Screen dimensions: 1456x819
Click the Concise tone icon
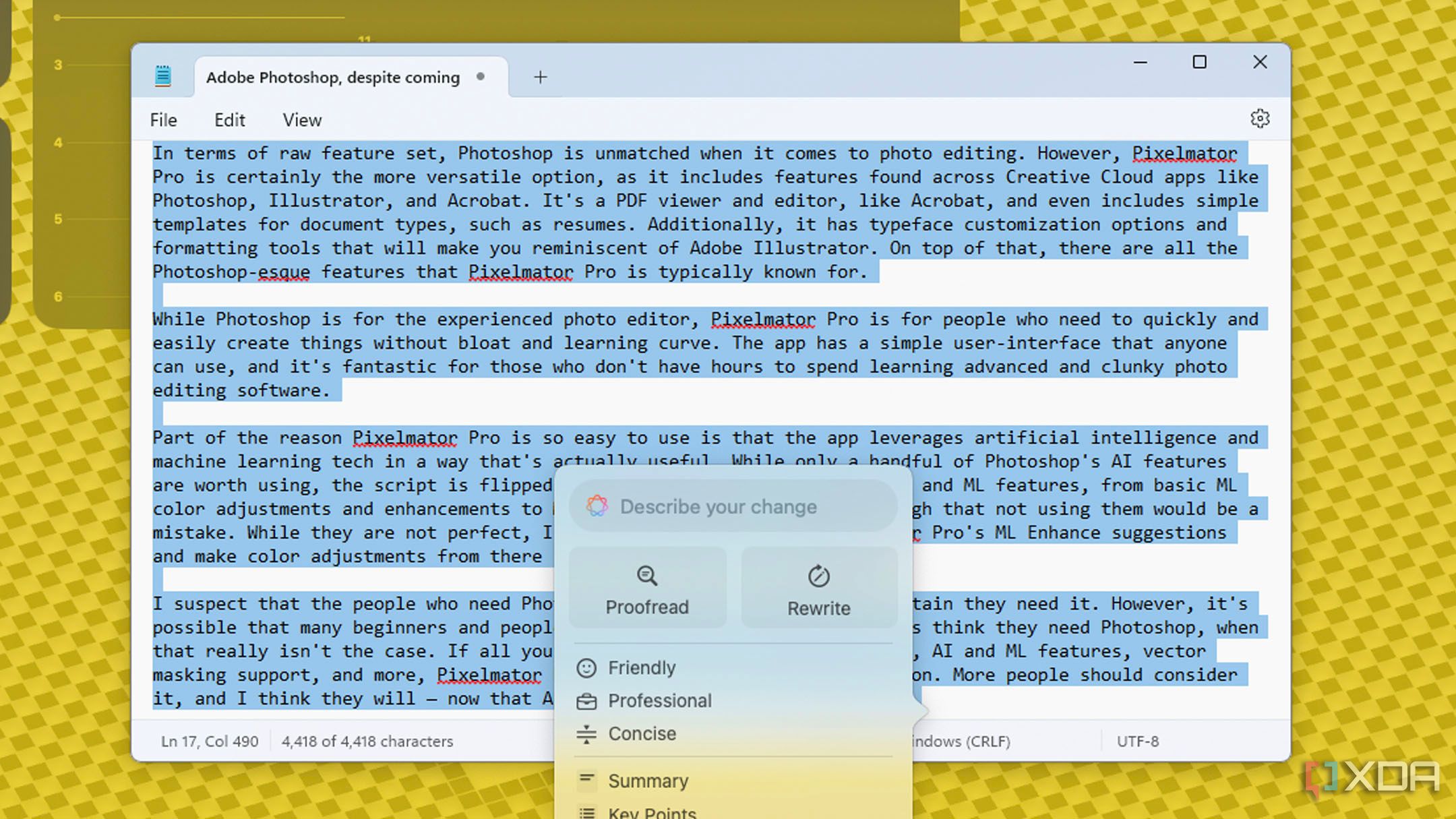pyautogui.click(x=585, y=733)
